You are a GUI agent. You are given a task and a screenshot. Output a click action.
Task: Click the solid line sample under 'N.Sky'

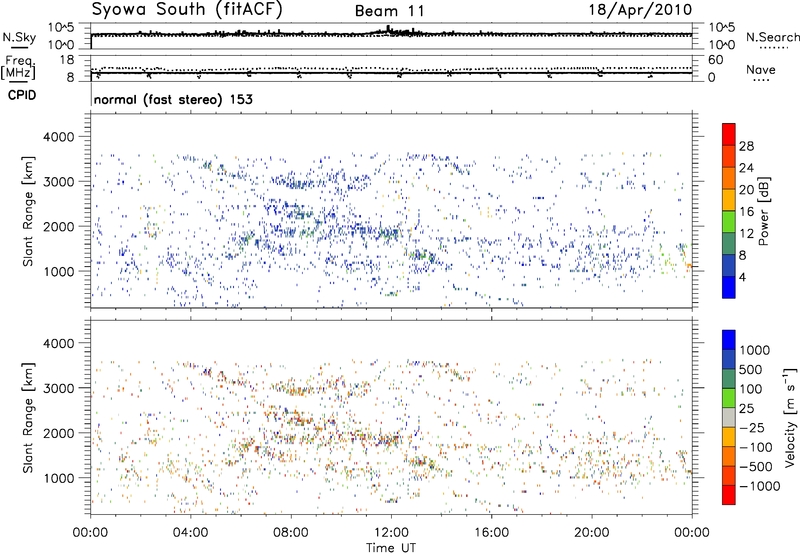(x=19, y=48)
